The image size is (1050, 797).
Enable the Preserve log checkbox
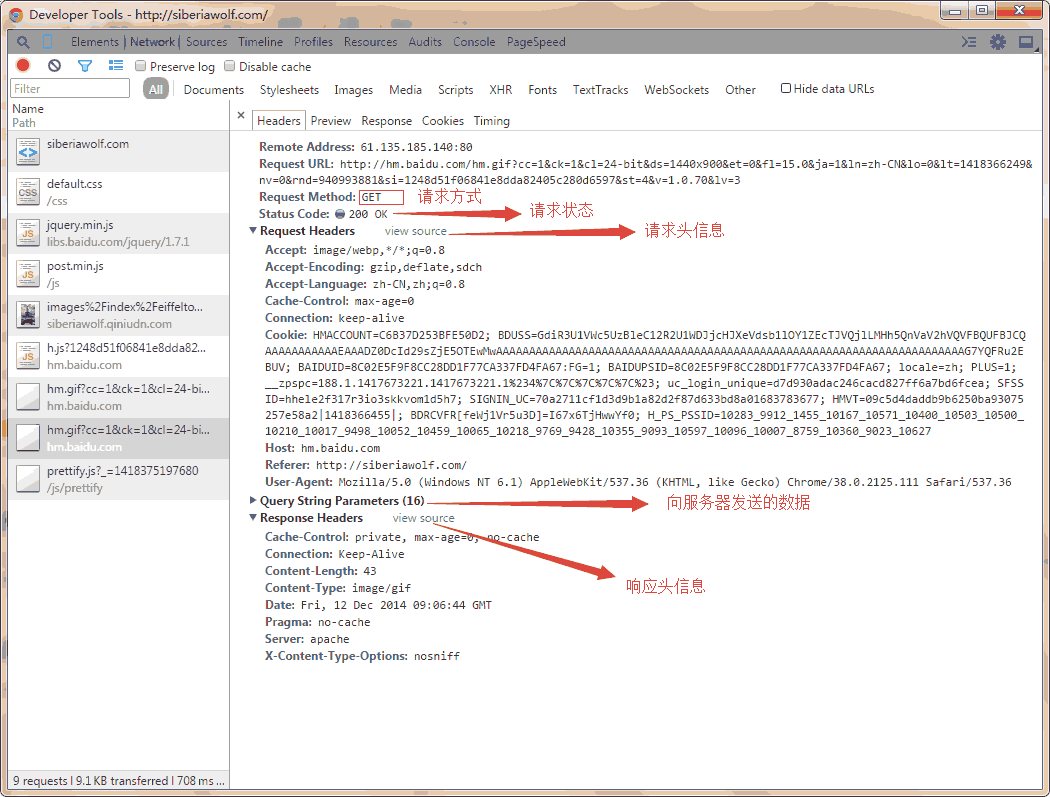click(x=141, y=66)
